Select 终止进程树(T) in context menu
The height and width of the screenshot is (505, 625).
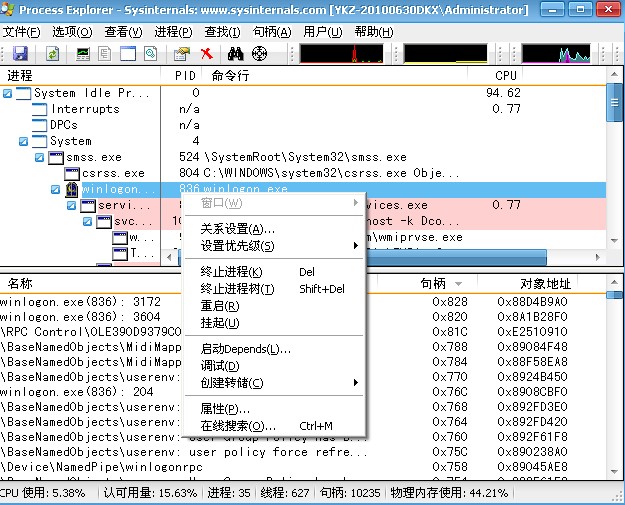coord(275,289)
